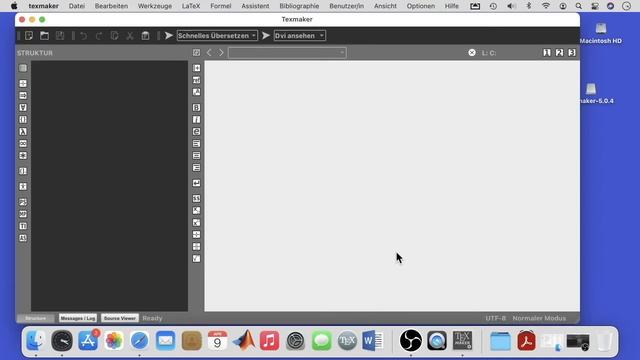Apply bold text with the B icon
Viewport: 640px width, 360px height.
point(196,107)
